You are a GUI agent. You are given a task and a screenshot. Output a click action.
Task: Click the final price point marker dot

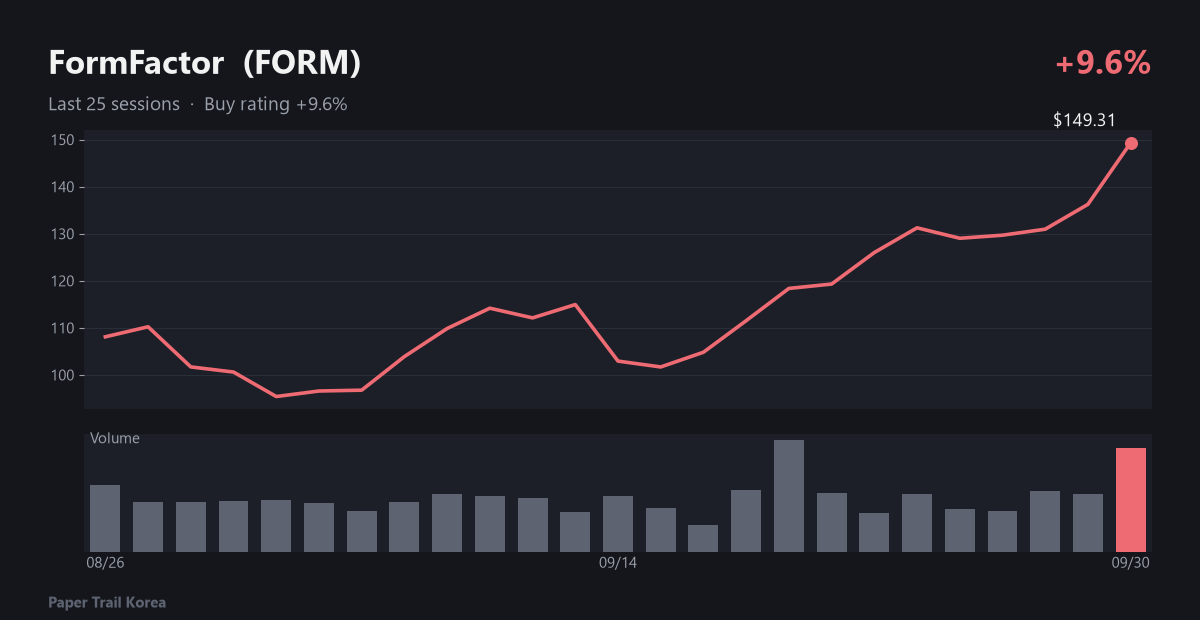click(x=1131, y=143)
